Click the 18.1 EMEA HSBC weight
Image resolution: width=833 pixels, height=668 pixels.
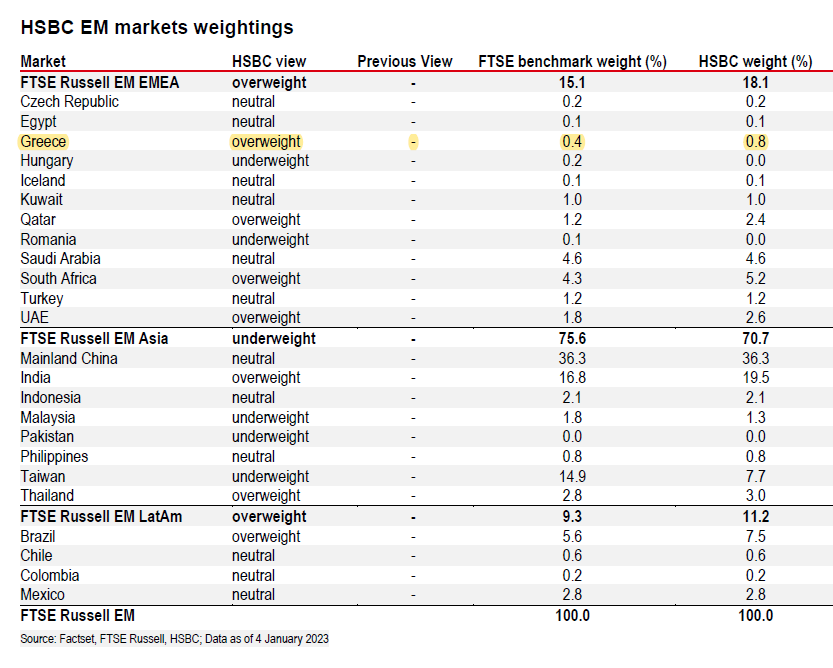coord(755,82)
